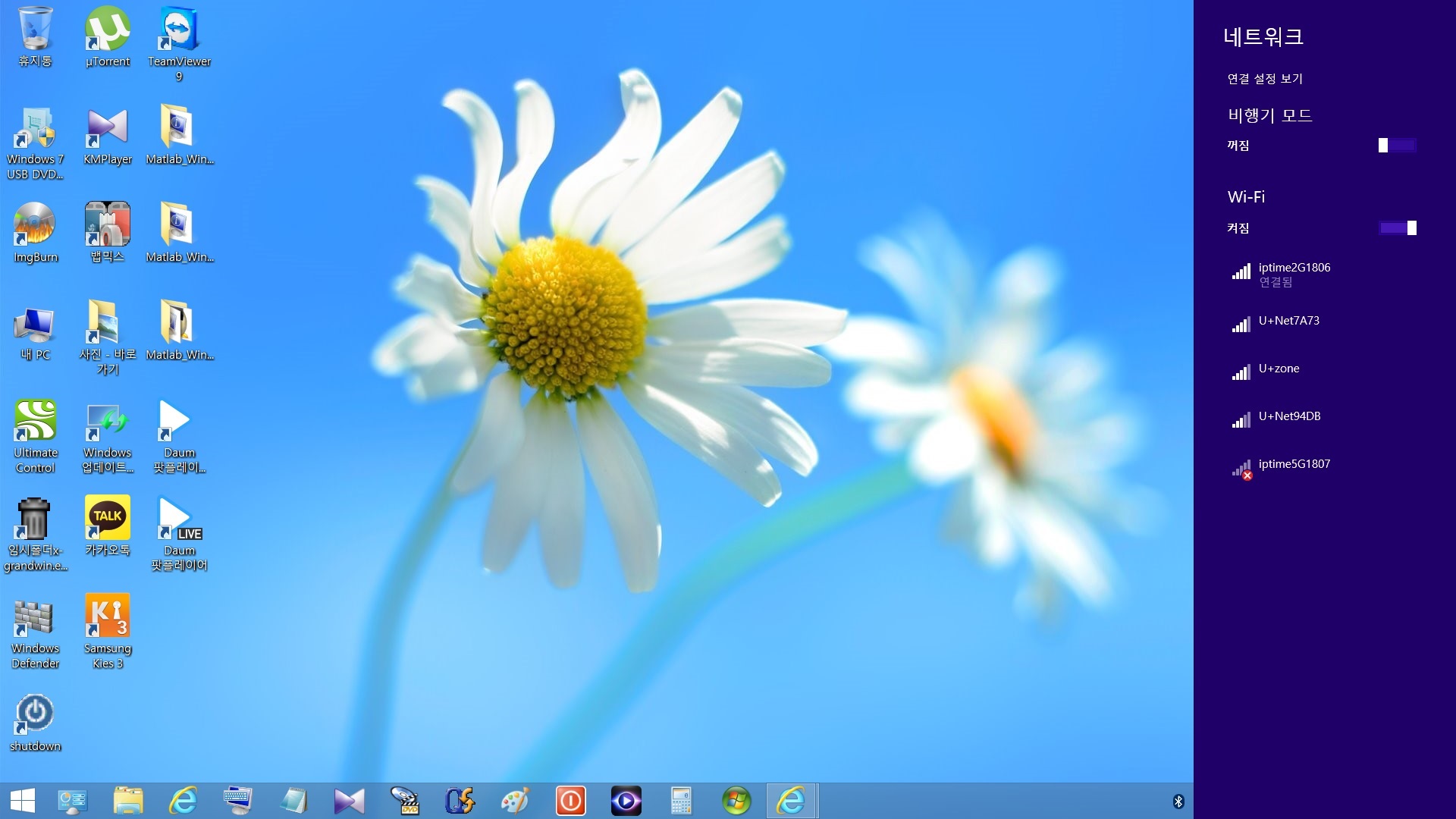
Task: Launch the Ultimate Control shortcut
Action: tap(35, 436)
